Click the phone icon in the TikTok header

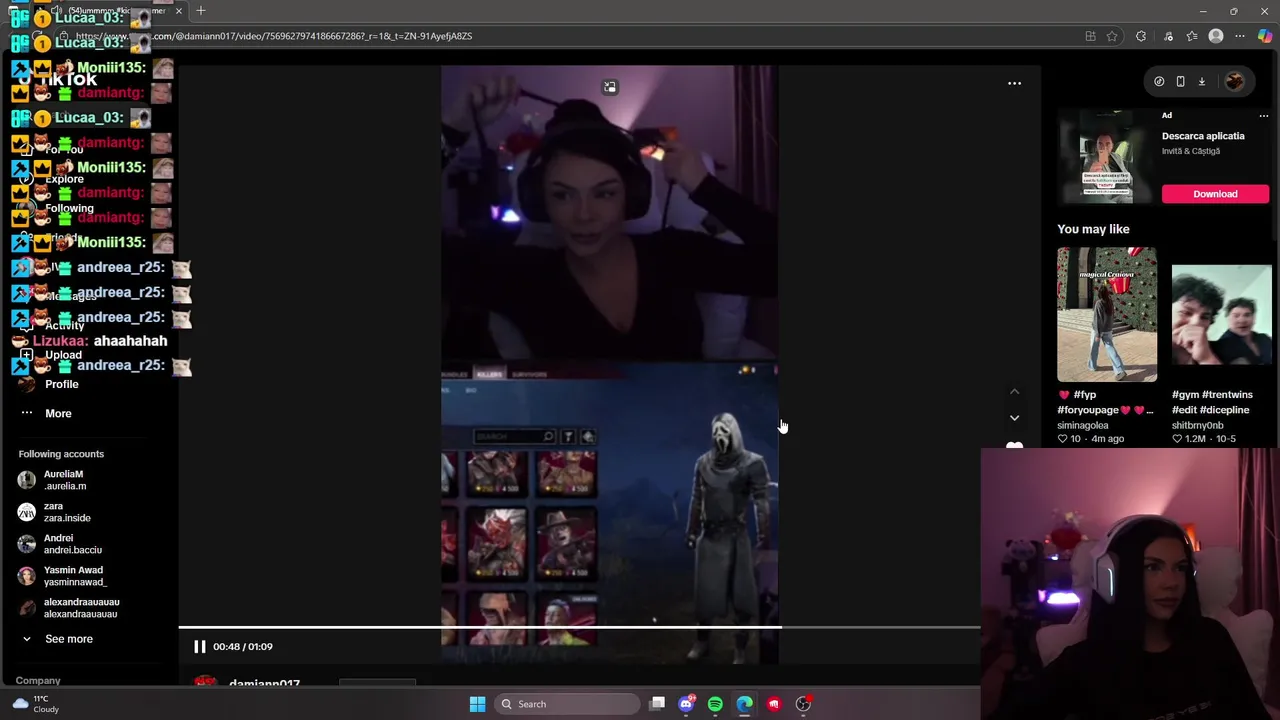coord(1180,82)
